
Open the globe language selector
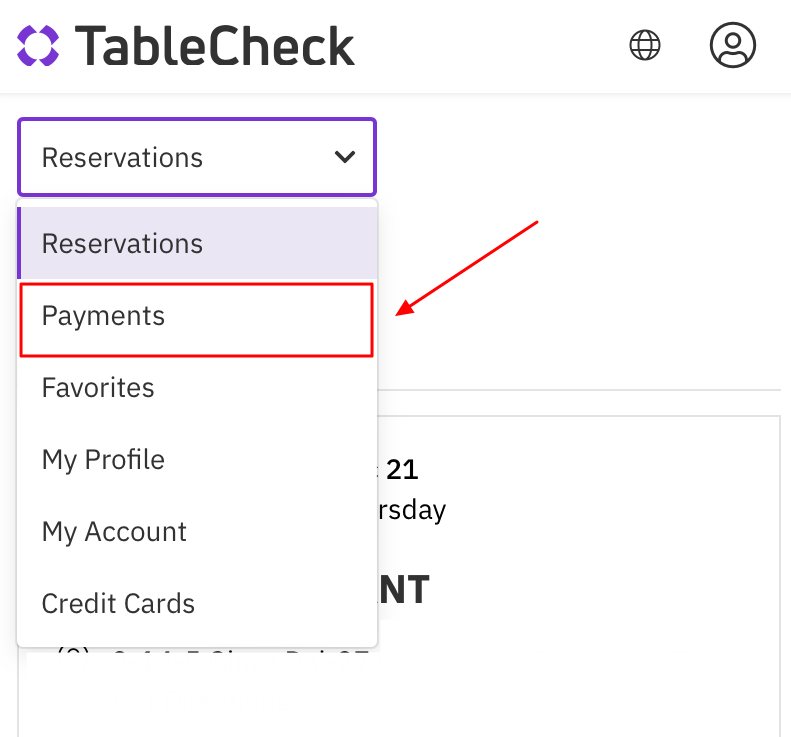tap(645, 45)
